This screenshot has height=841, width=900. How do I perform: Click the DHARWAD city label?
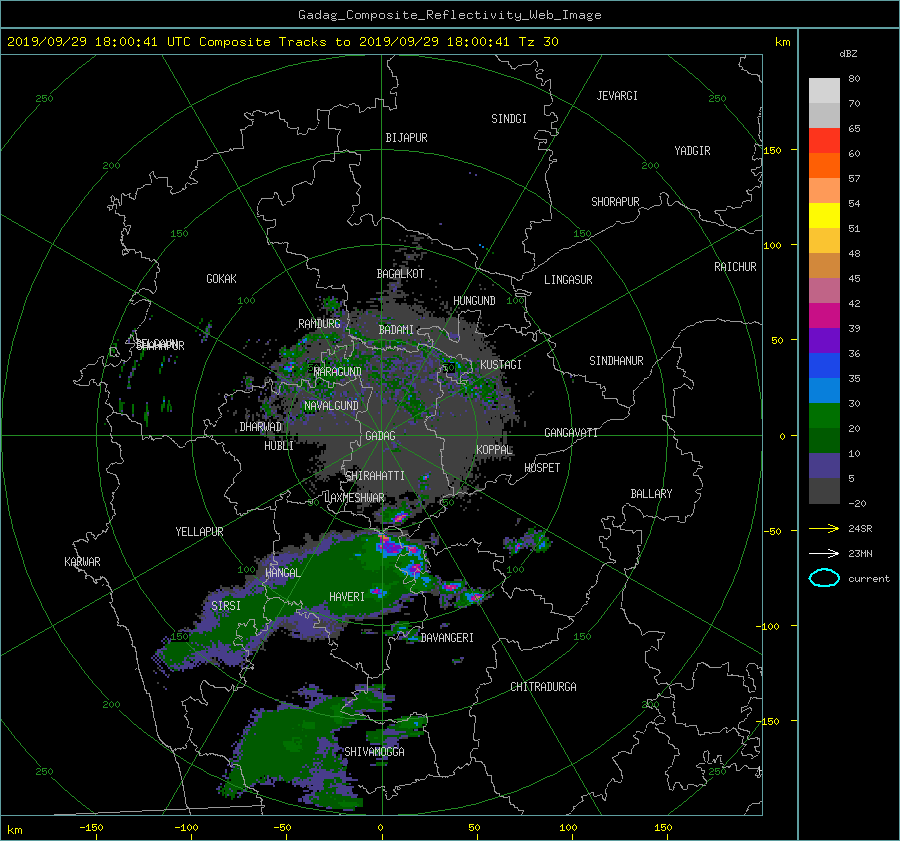click(x=261, y=427)
